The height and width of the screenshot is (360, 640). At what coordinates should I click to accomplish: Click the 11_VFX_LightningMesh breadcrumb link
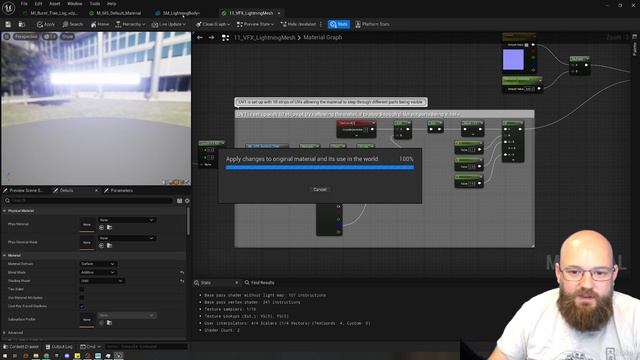pyautogui.click(x=264, y=38)
